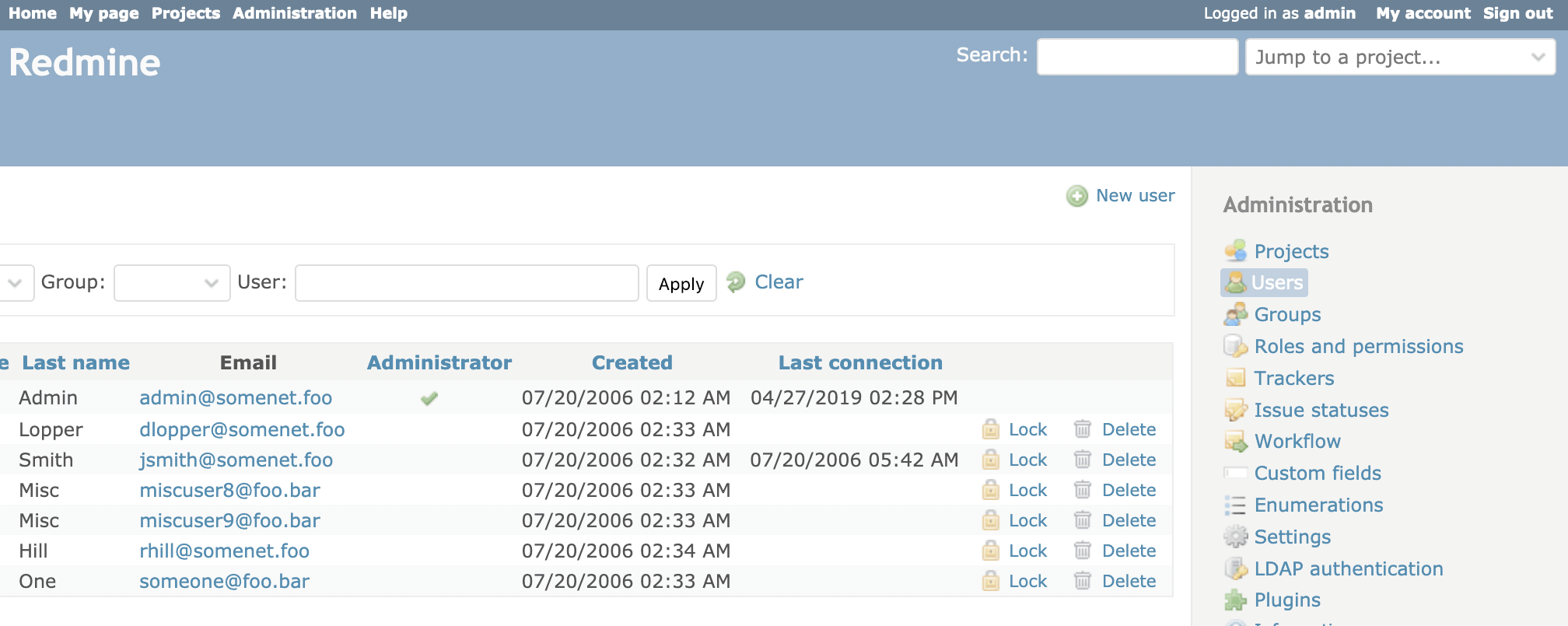Viewport: 1568px width, 626px height.
Task: Click Custom fields sidebar icon
Action: [1235, 473]
